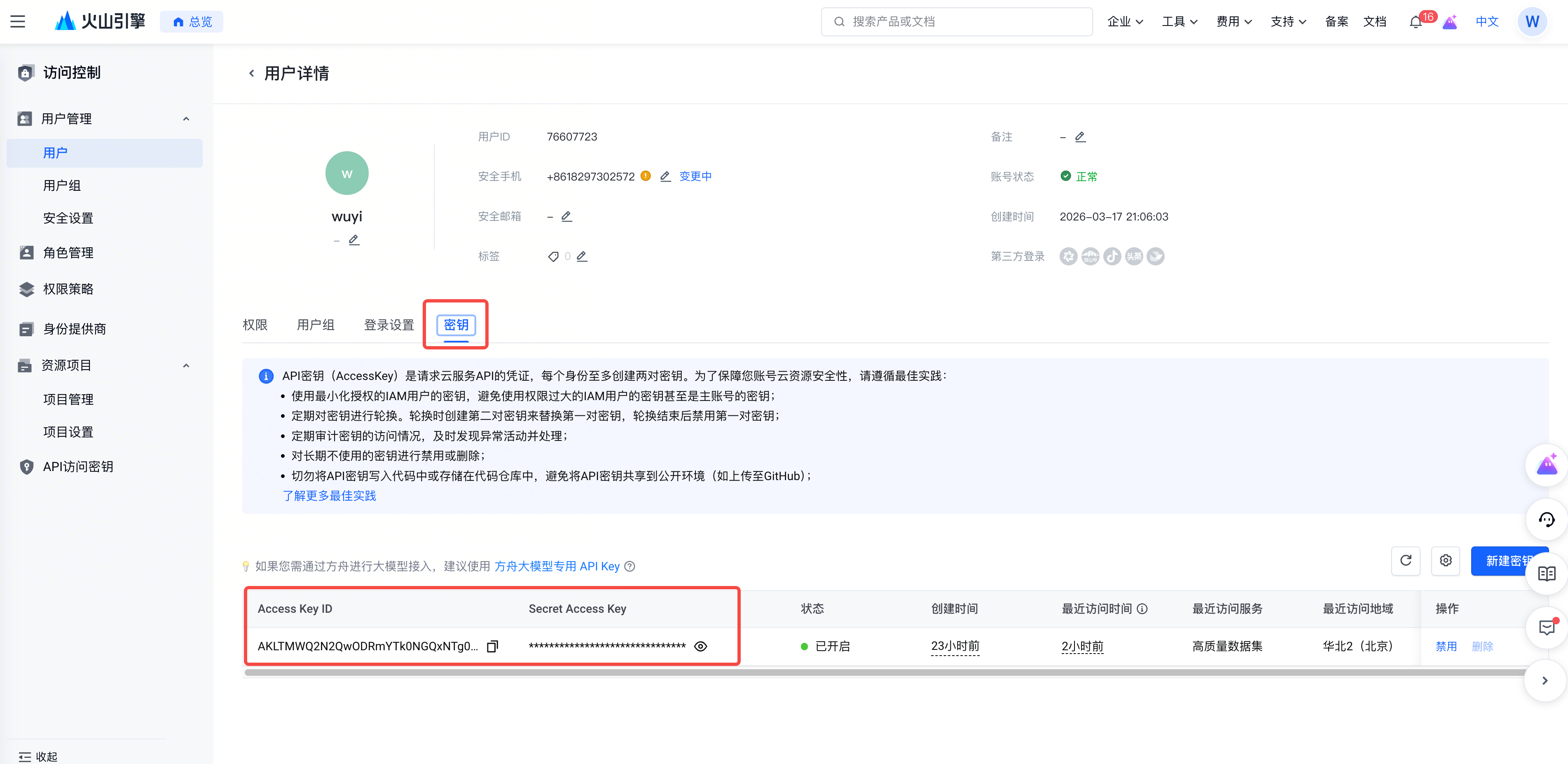1568x764 pixels.
Task: Collapse the sidebar with 收起
Action: 38,756
